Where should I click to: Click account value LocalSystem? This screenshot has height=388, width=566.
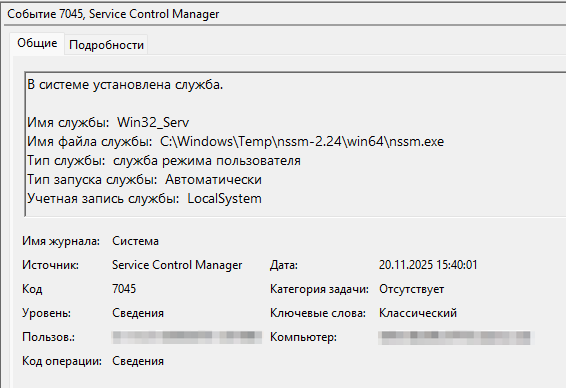click(x=225, y=199)
